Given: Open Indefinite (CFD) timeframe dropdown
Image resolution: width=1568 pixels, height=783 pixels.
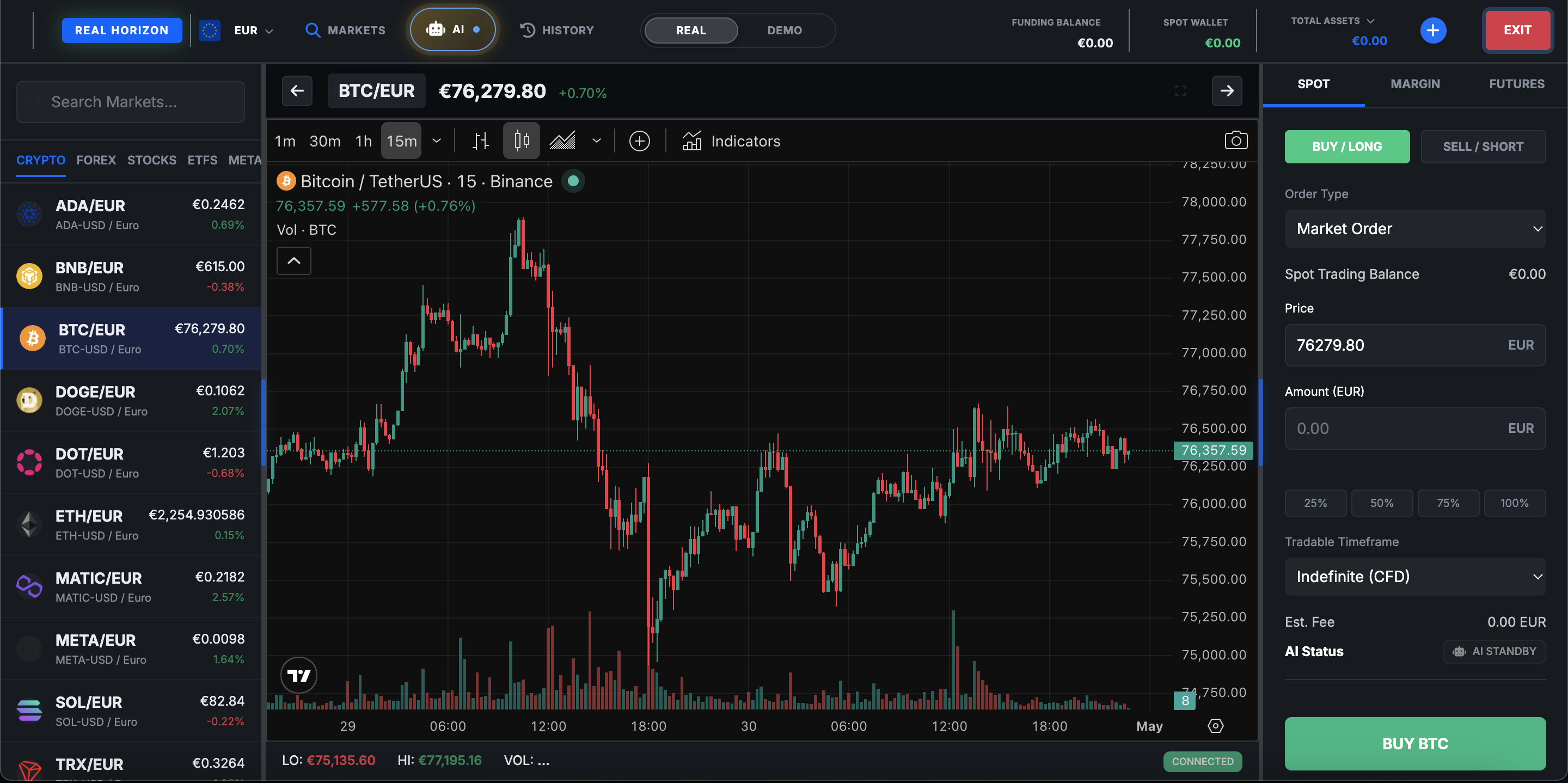Looking at the screenshot, I should click(1414, 577).
